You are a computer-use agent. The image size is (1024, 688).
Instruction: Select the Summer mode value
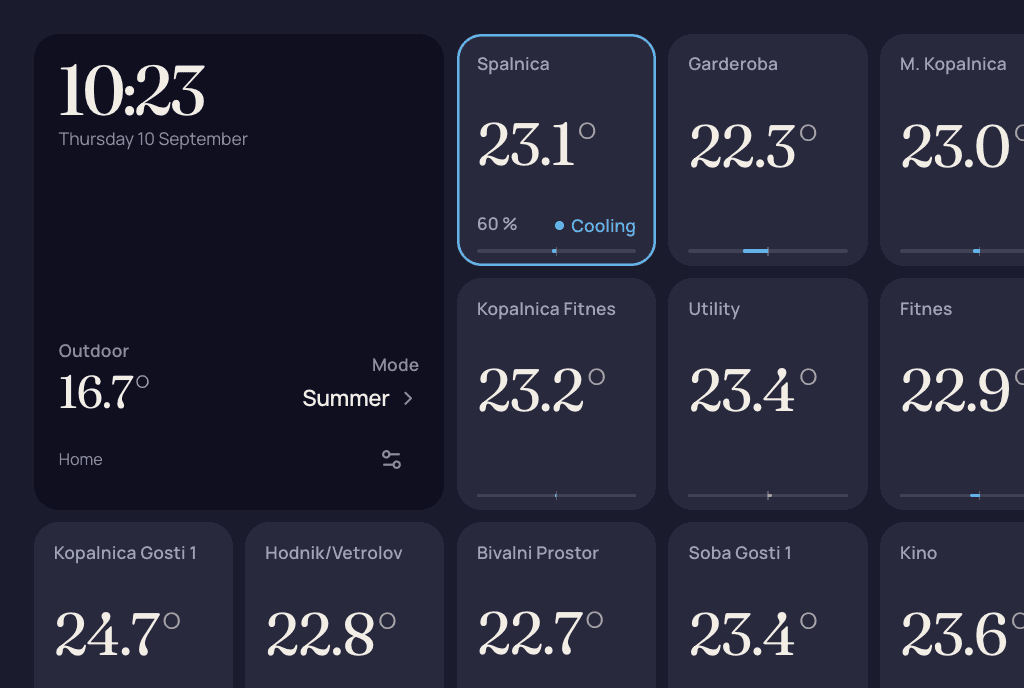[x=345, y=398]
